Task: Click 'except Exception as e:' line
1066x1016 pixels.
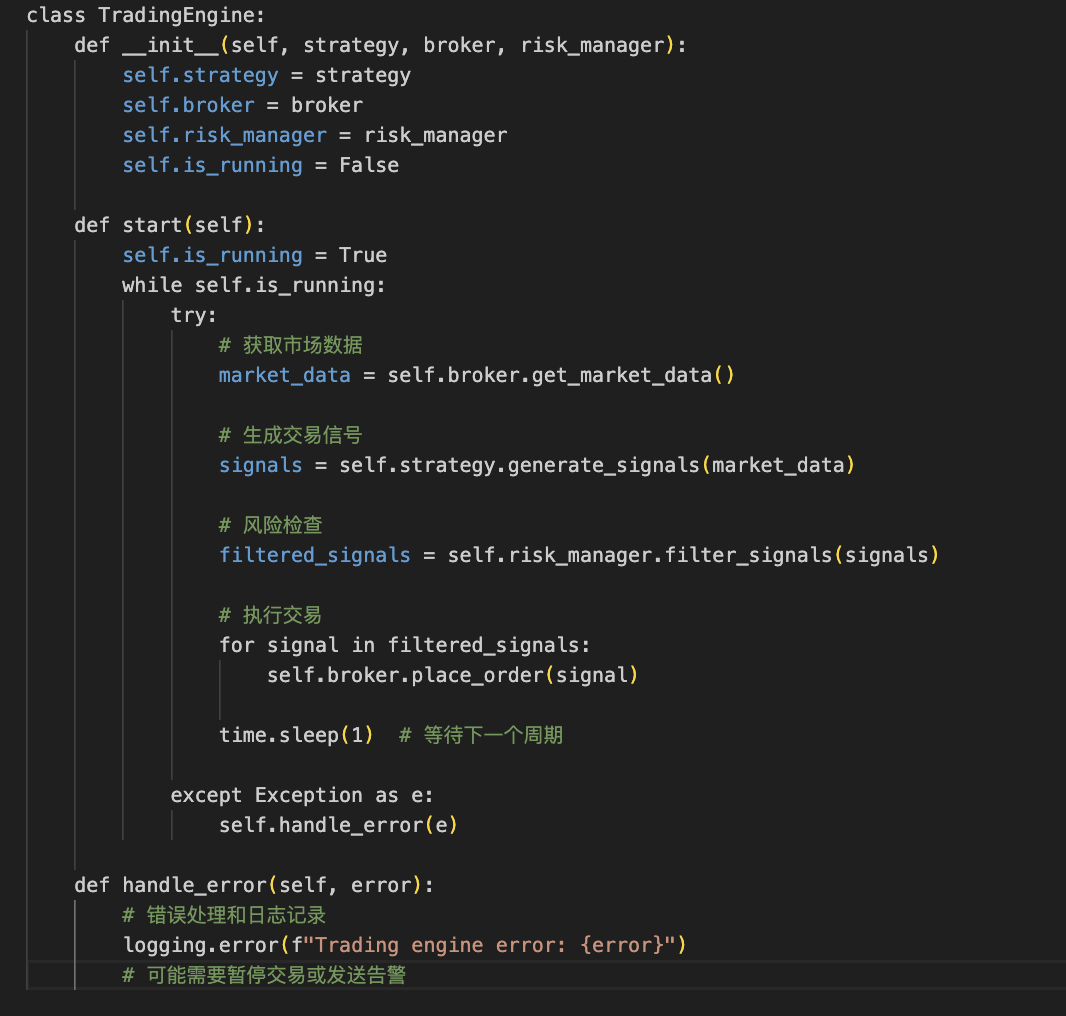Action: (302, 795)
